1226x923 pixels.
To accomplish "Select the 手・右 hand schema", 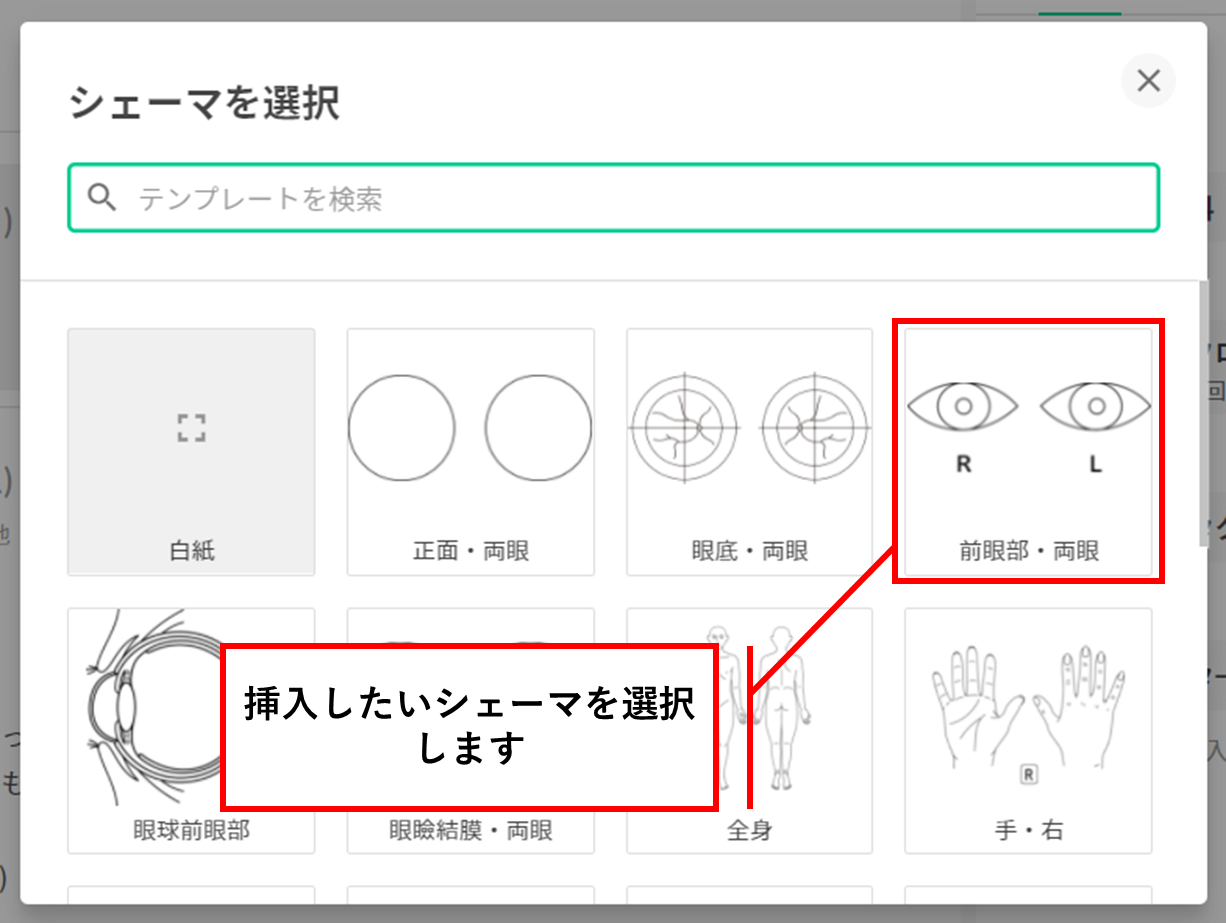I will click(x=1028, y=731).
